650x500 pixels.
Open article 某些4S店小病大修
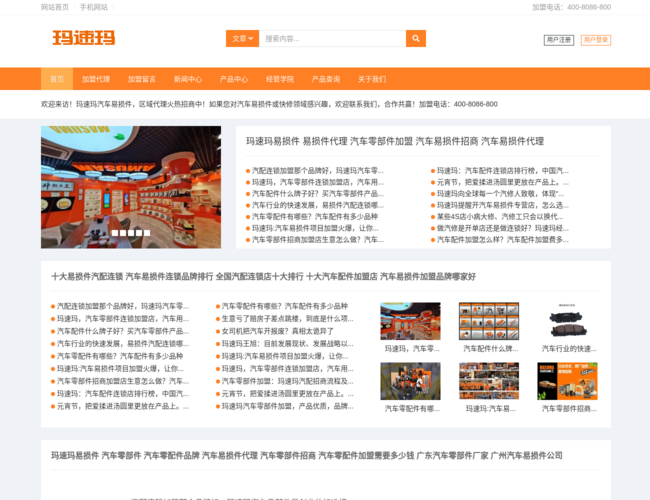[x=500, y=216]
